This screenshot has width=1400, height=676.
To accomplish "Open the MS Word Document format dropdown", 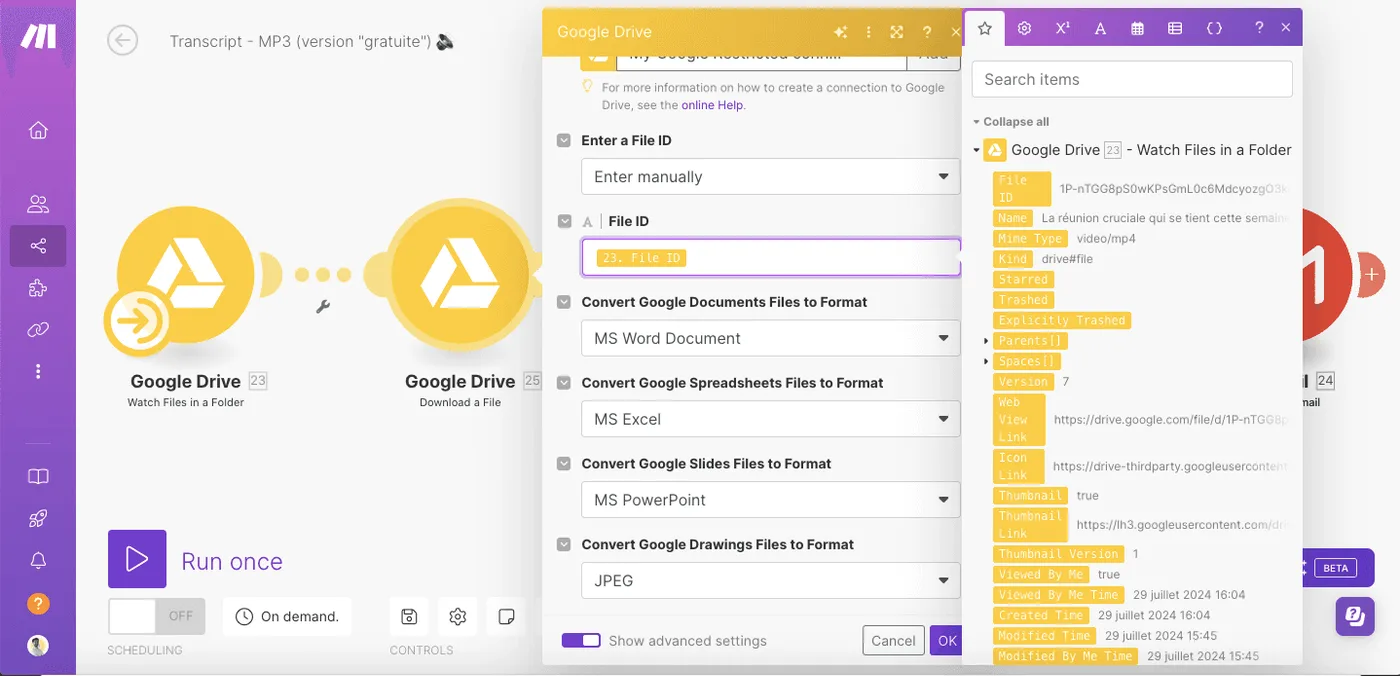I will click(770, 338).
